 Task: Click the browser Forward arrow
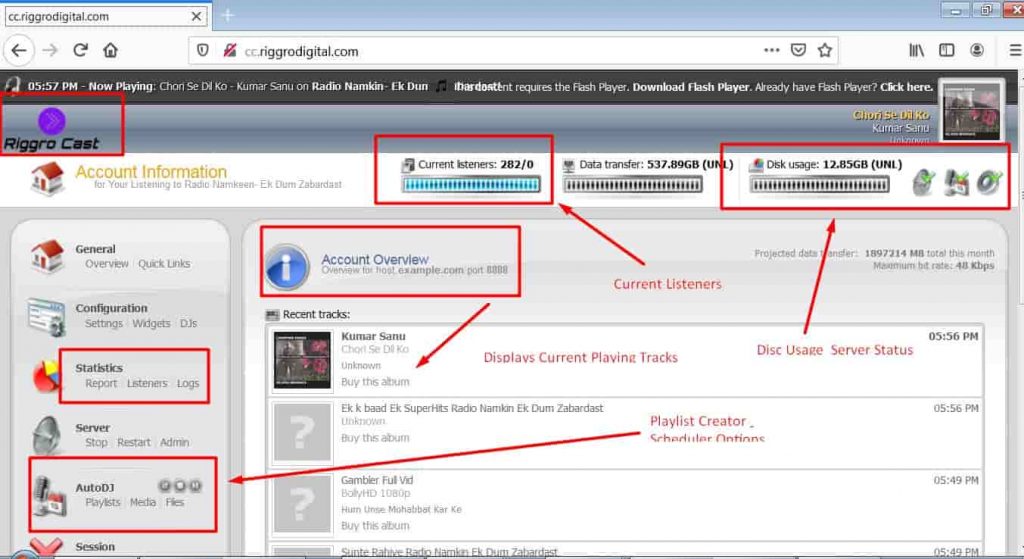[x=50, y=50]
